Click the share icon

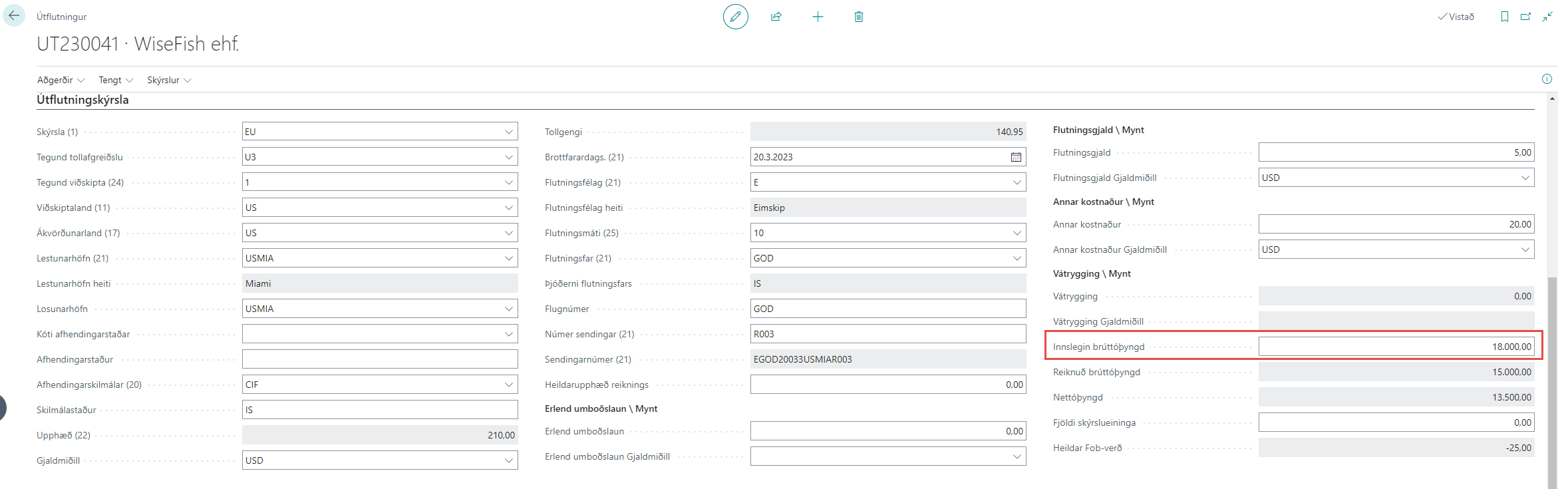tap(776, 17)
